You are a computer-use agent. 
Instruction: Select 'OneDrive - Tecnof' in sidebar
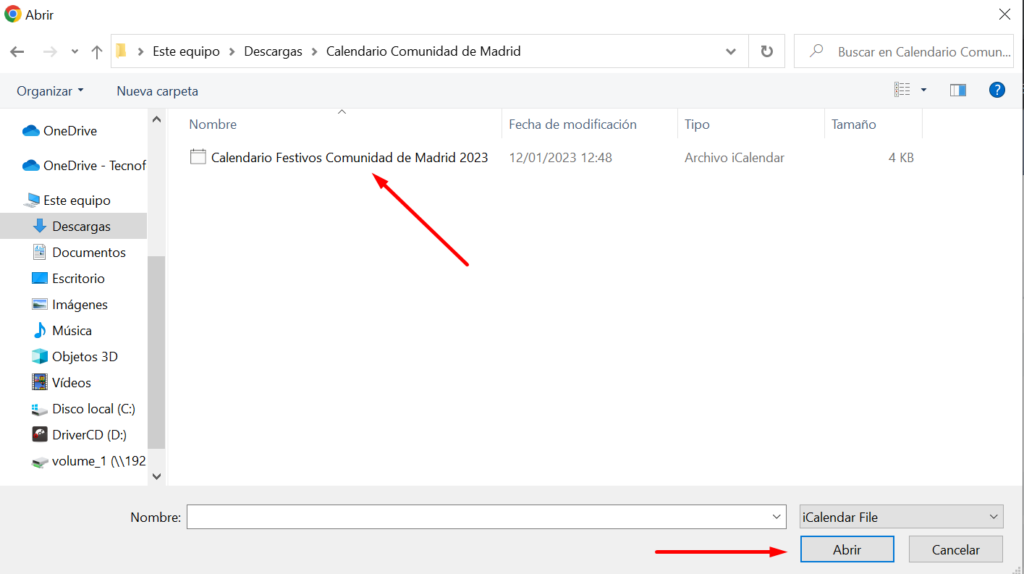tap(84, 165)
